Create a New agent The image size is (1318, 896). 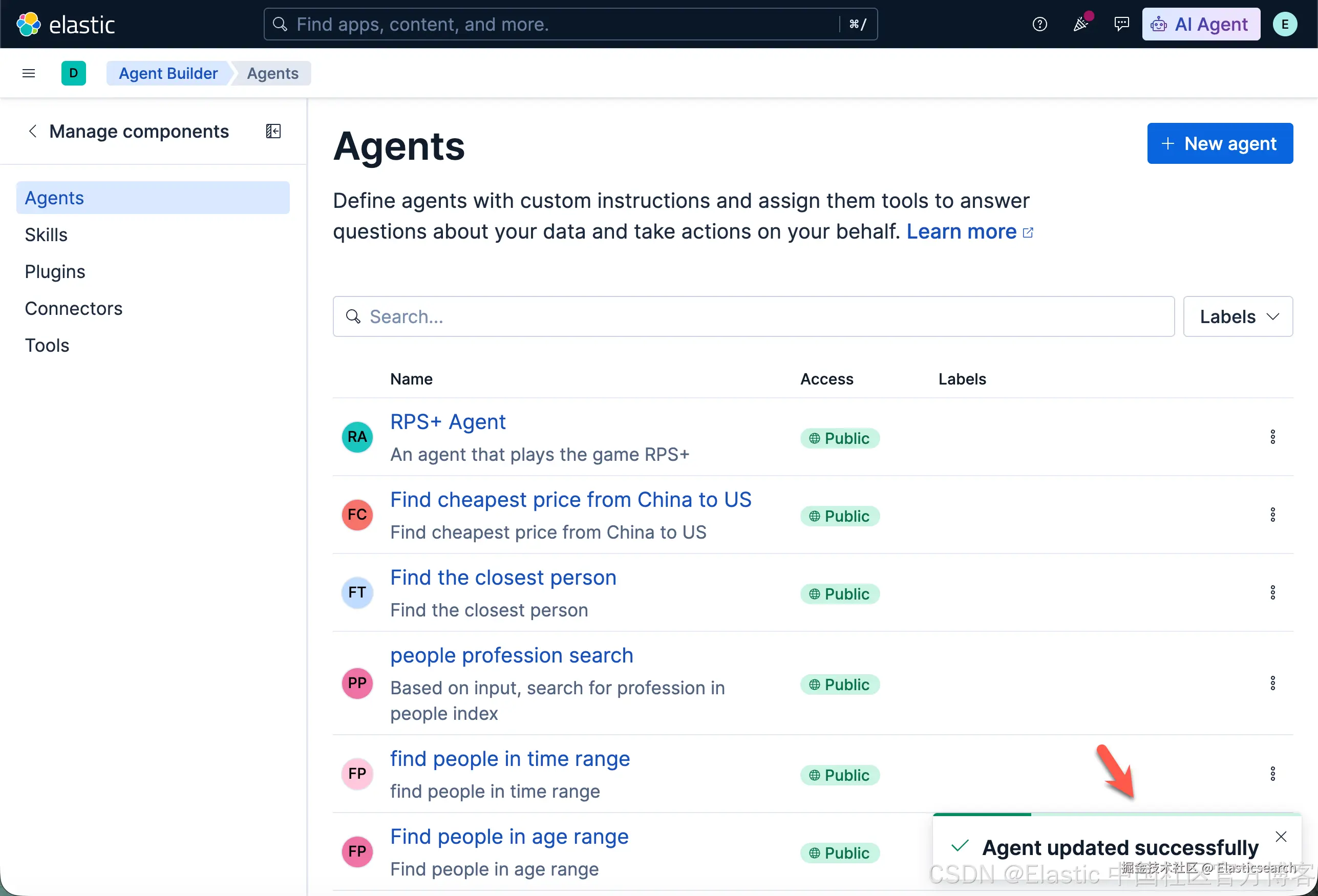click(x=1220, y=143)
